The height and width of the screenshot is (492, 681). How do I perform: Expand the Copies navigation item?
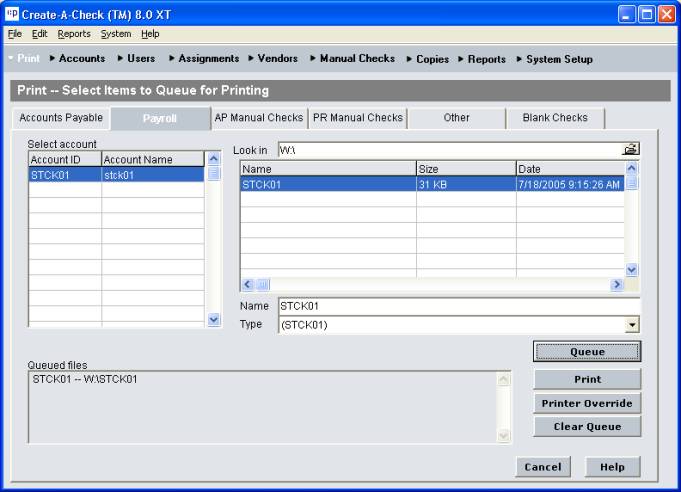[x=428, y=59]
